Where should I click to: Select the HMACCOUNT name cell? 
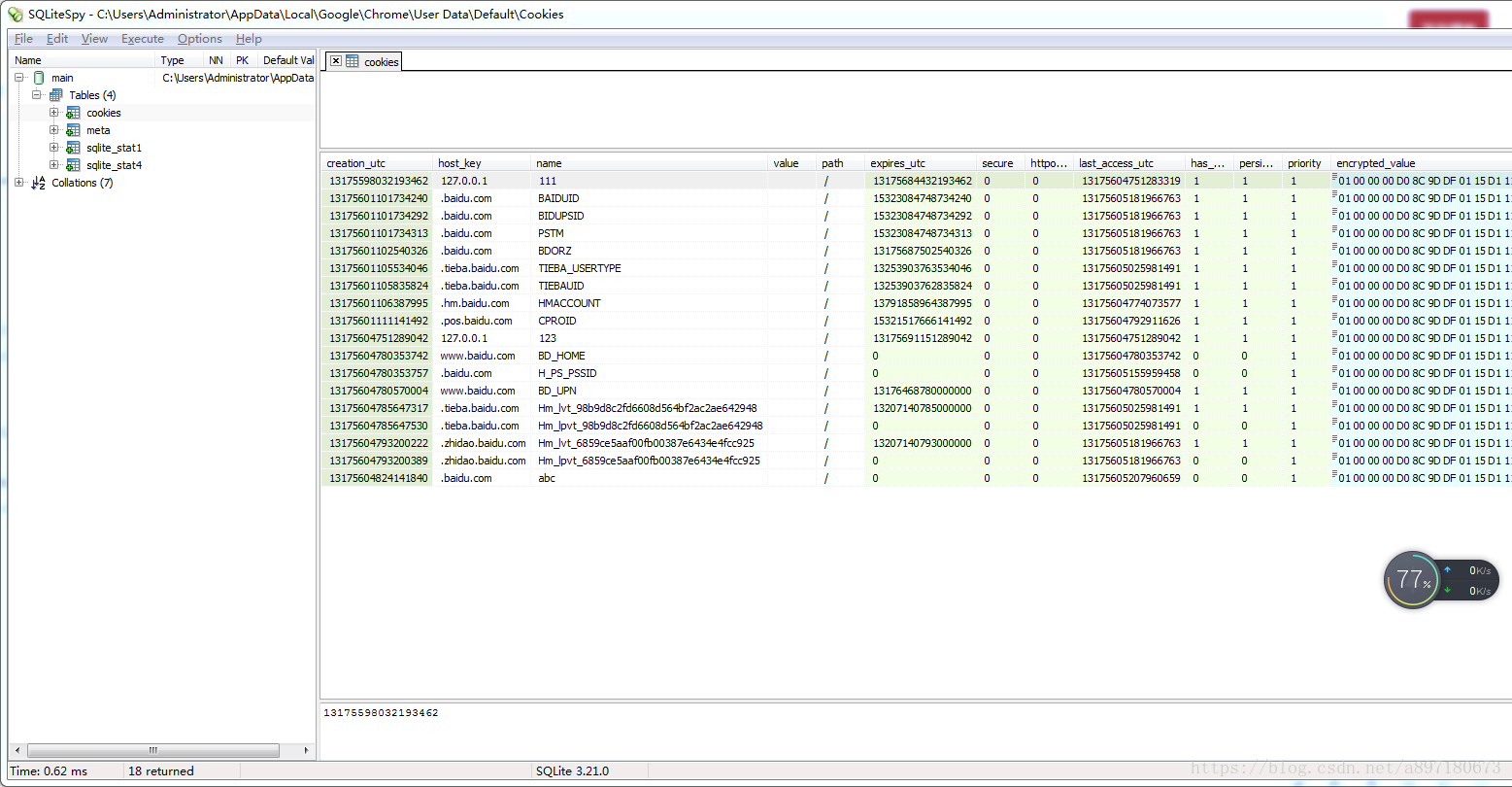650,303
